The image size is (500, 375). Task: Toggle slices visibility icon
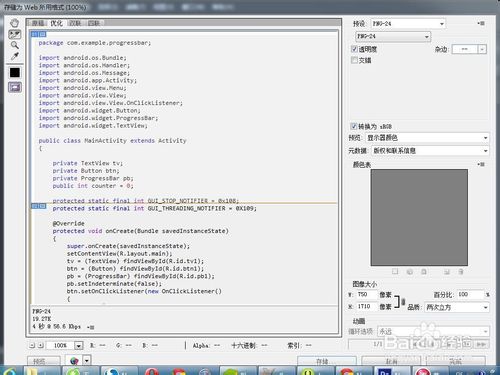click(15, 87)
